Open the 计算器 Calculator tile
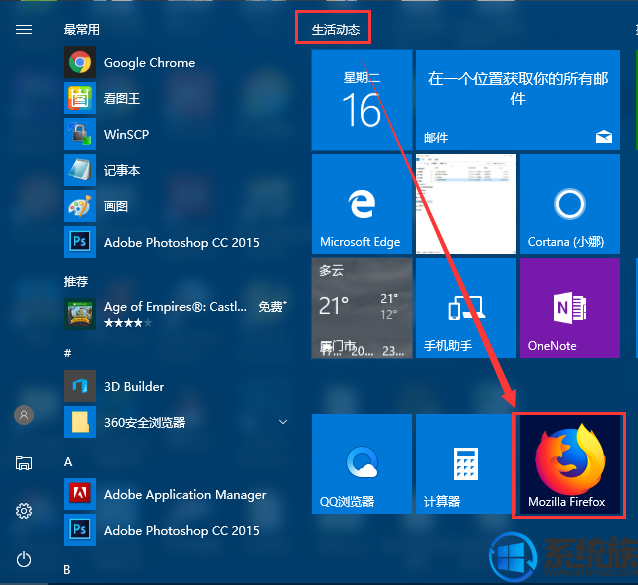638x585 pixels. pos(466,464)
